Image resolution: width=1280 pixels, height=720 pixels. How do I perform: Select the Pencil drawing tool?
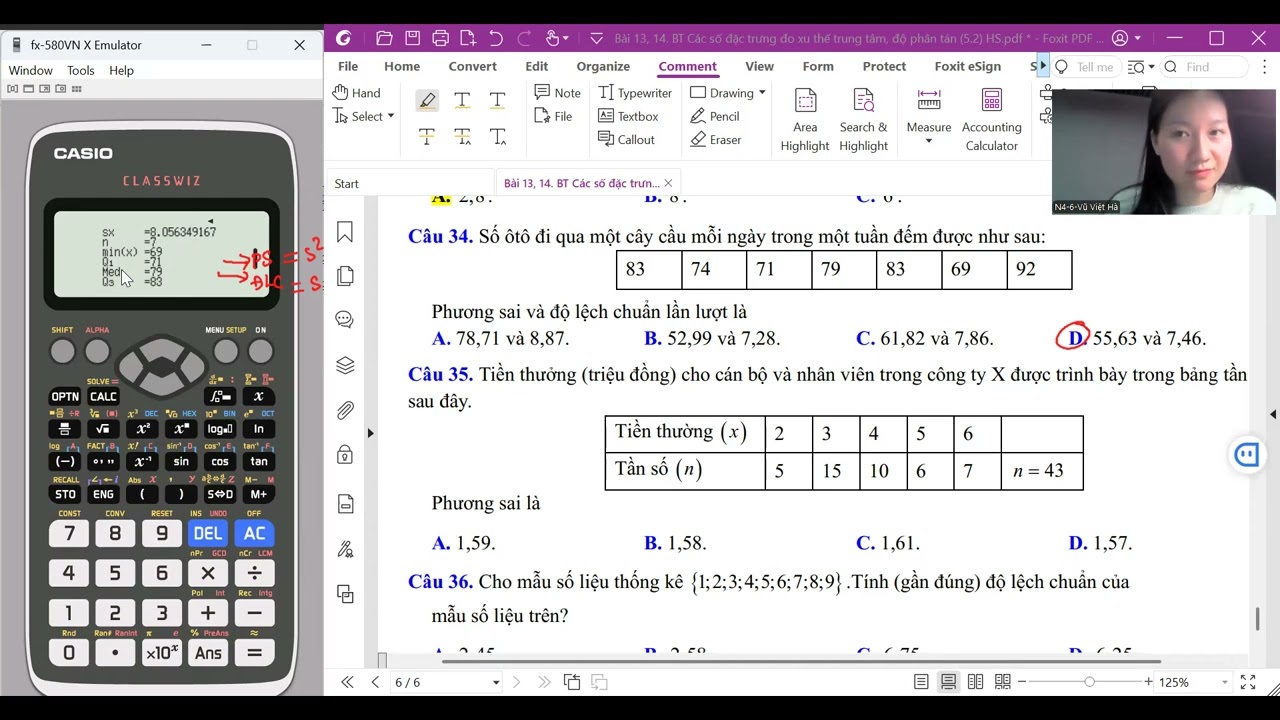point(715,116)
